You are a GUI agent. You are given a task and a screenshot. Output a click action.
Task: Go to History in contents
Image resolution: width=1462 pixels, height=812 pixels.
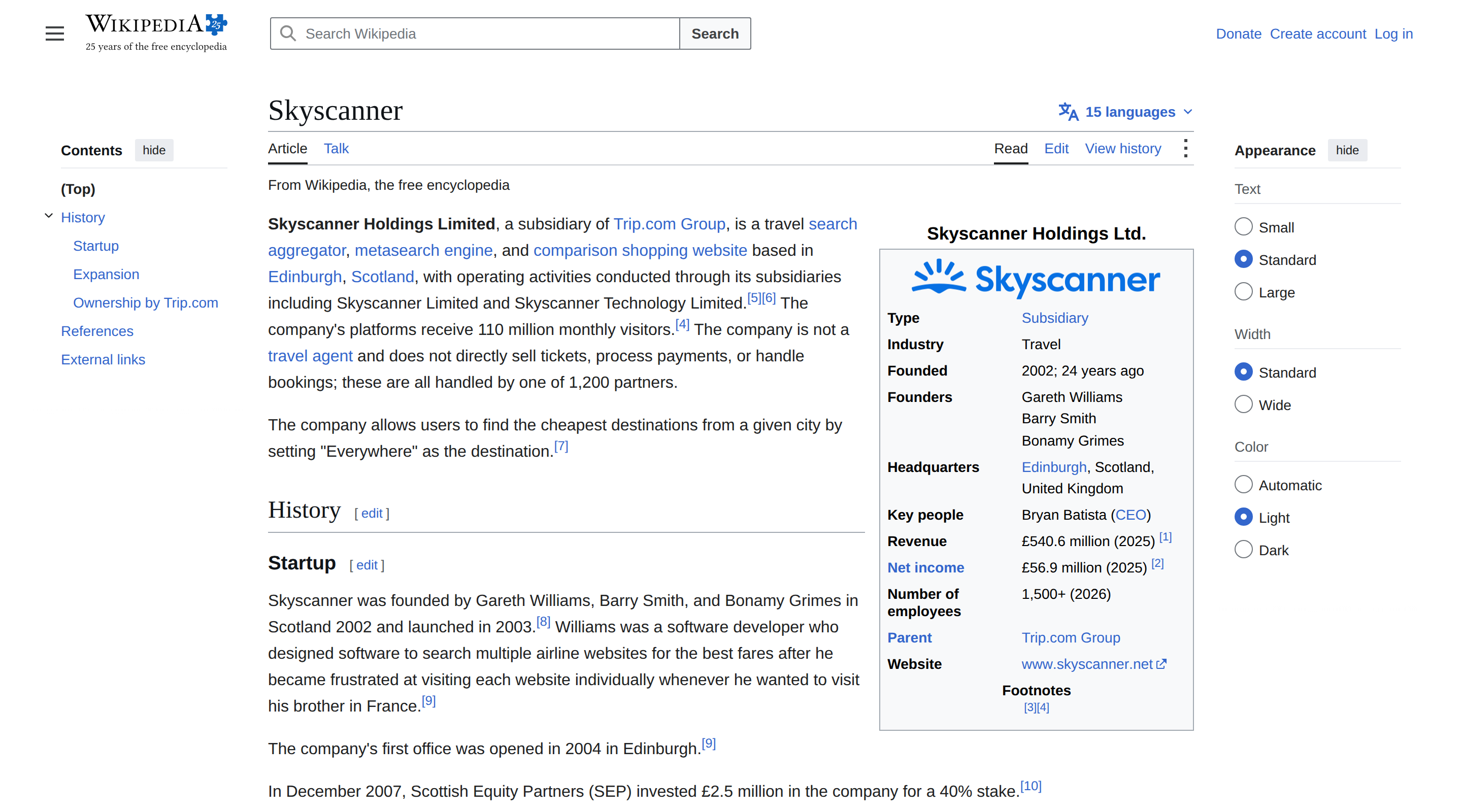pyautogui.click(x=83, y=217)
